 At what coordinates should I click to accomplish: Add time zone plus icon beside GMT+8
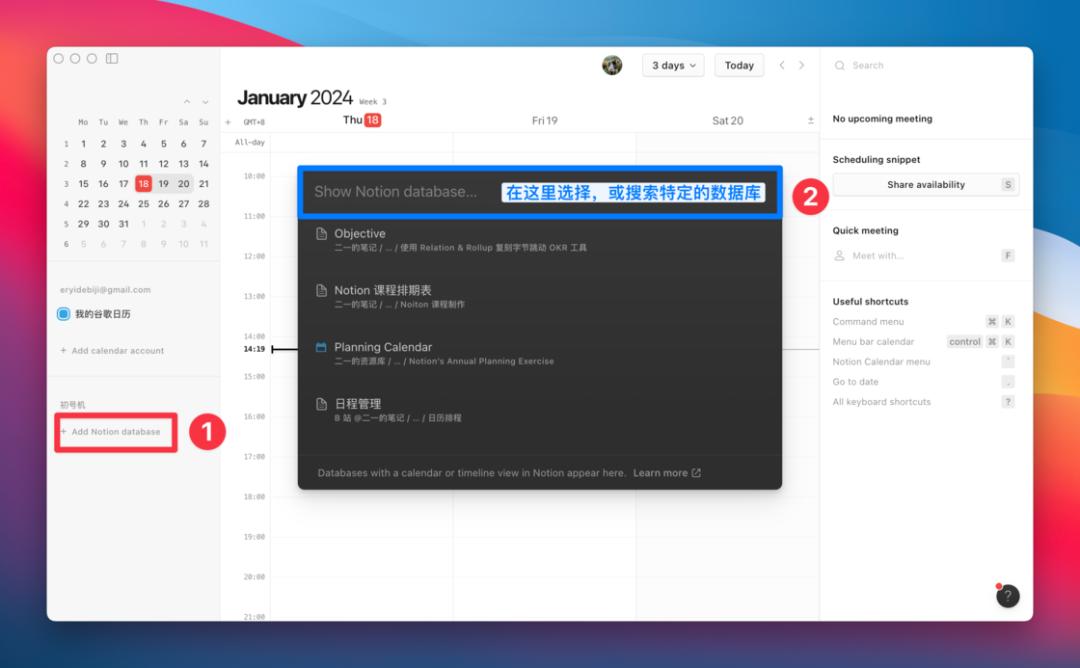[x=228, y=122]
